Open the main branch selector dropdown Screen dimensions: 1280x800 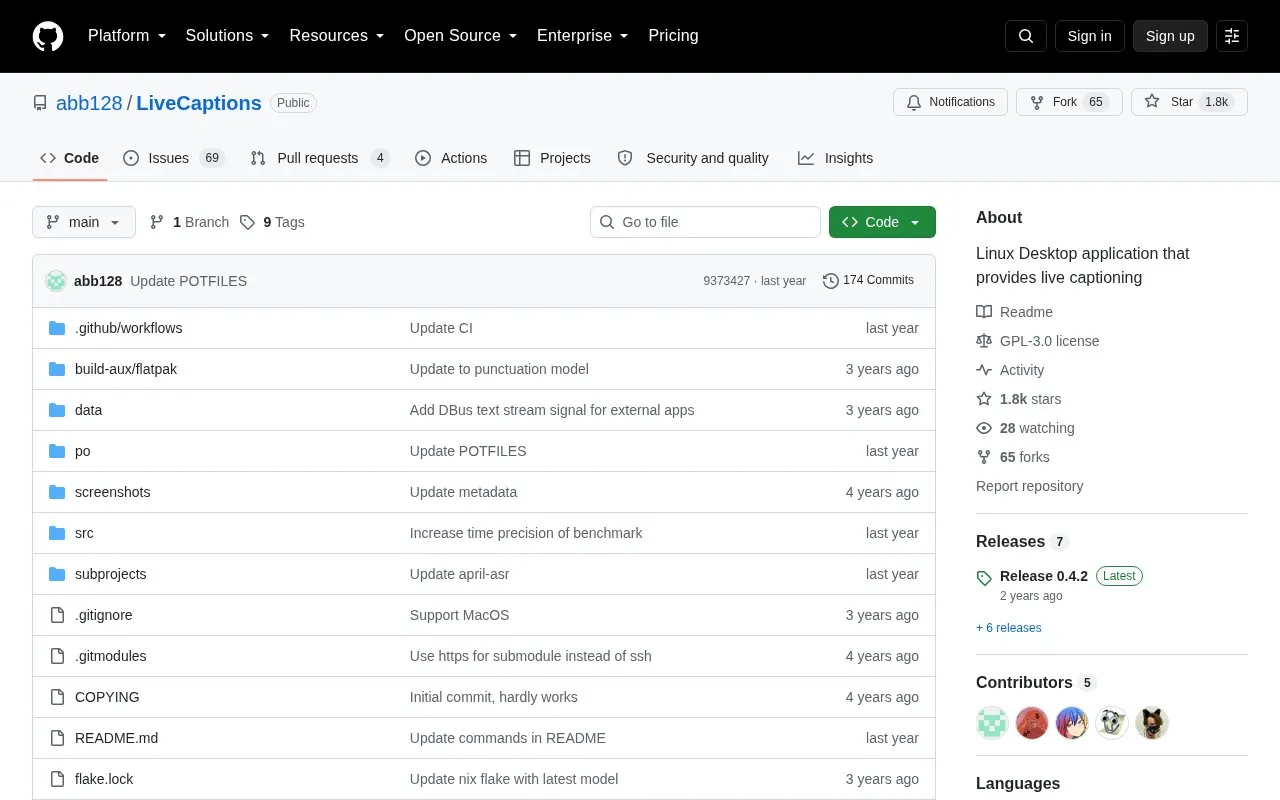(x=84, y=222)
